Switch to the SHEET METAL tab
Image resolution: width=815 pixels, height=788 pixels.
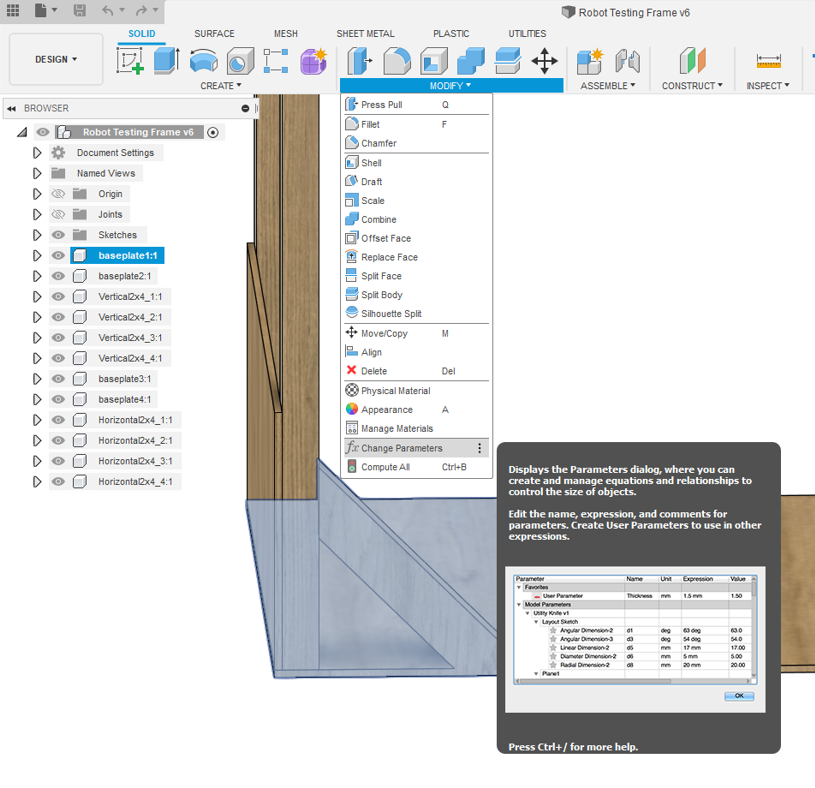click(365, 34)
